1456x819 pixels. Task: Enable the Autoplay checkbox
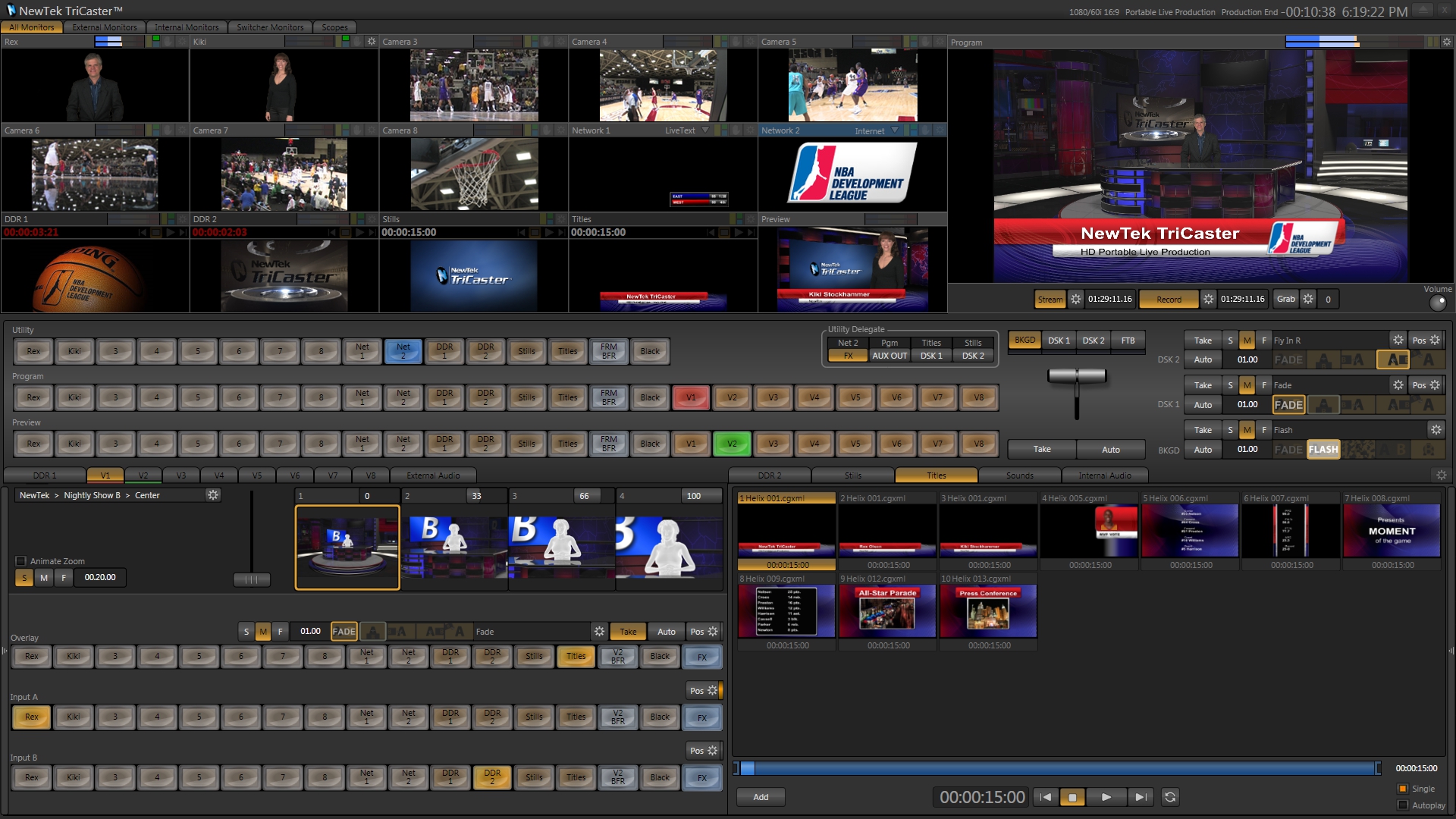pyautogui.click(x=1402, y=805)
